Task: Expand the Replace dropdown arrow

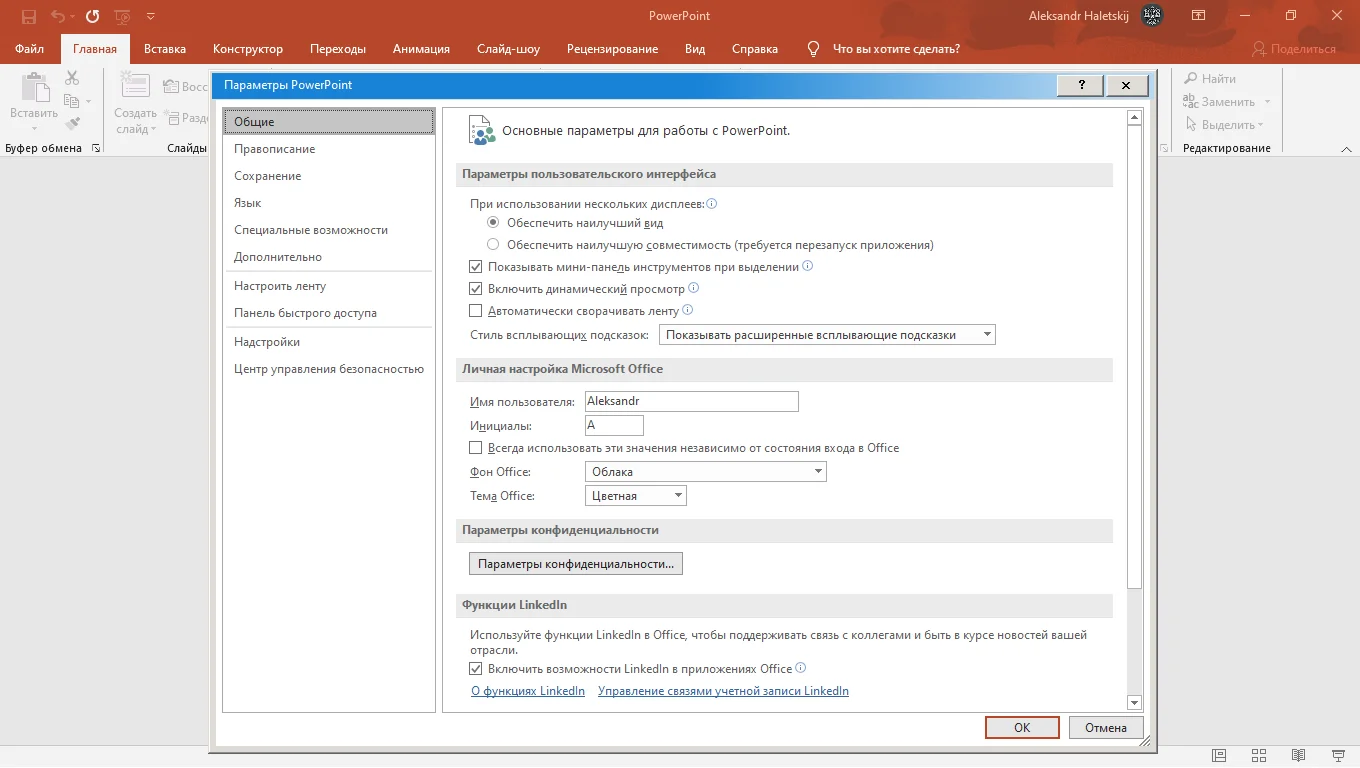Action: click(x=1267, y=102)
